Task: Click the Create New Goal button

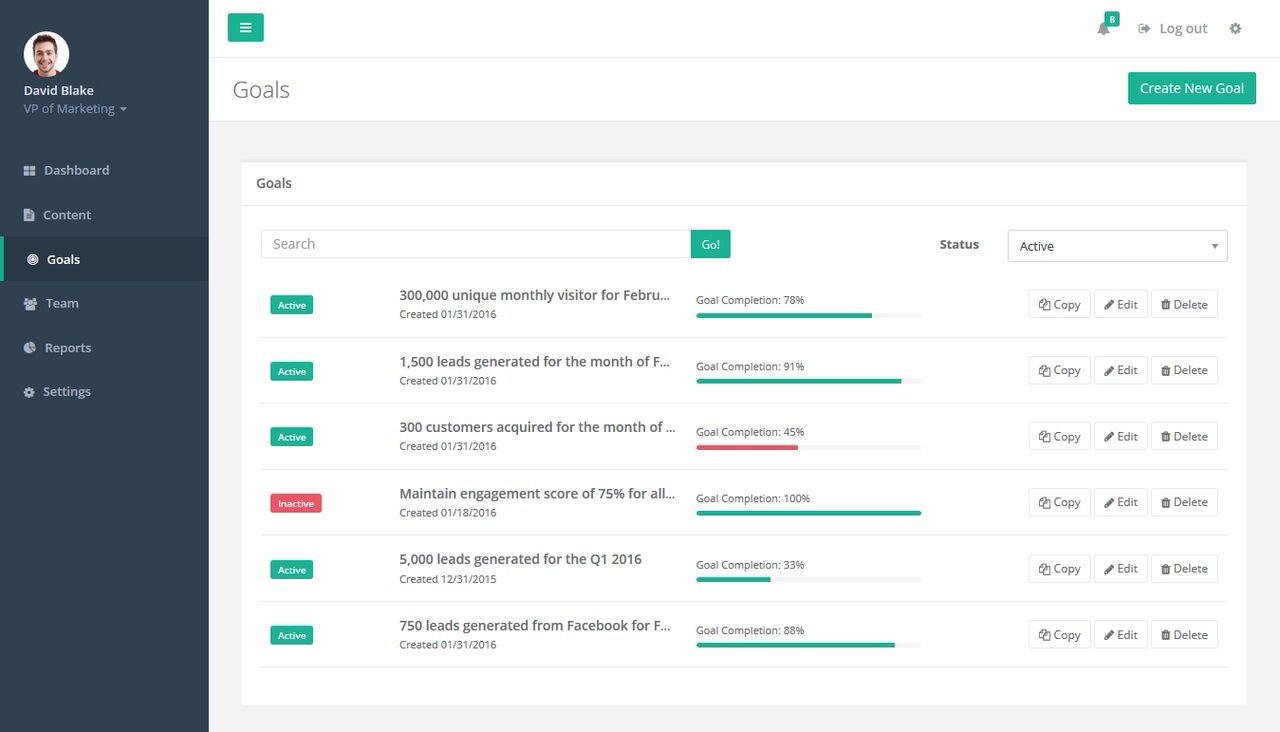Action: (x=1191, y=88)
